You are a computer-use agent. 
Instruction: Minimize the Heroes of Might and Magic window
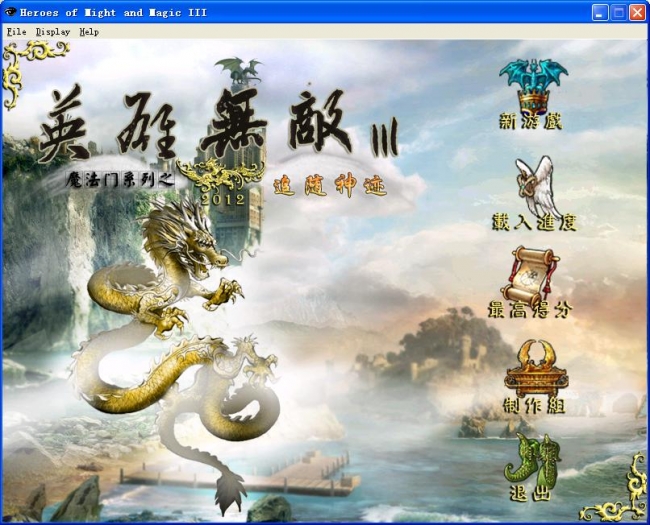coord(599,12)
